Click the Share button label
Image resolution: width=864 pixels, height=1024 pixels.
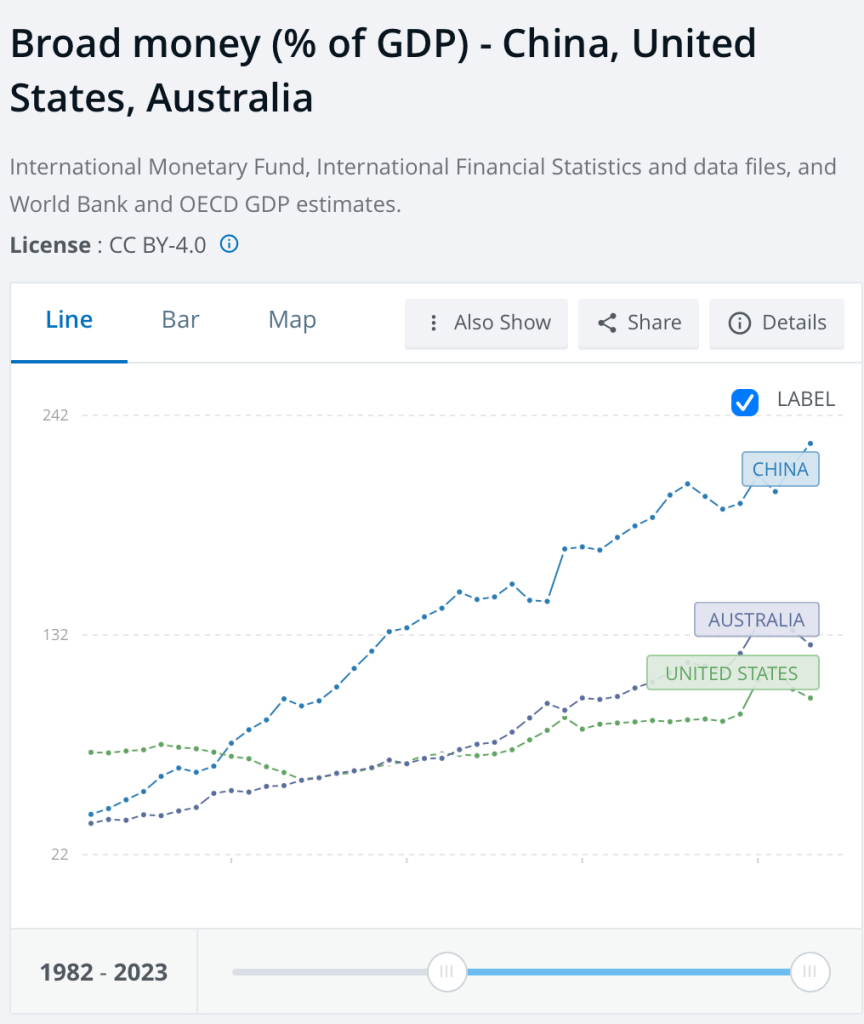click(654, 323)
